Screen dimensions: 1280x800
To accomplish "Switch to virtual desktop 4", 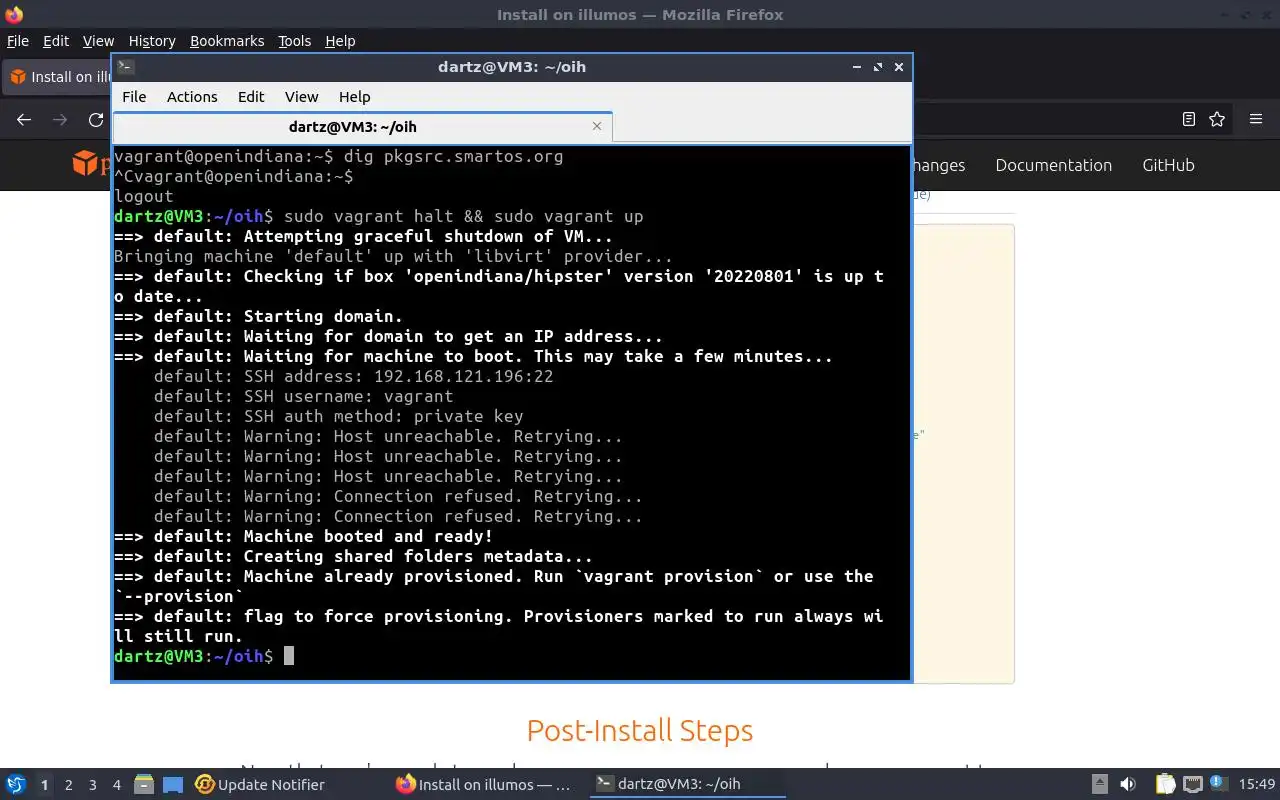I will tap(116, 785).
